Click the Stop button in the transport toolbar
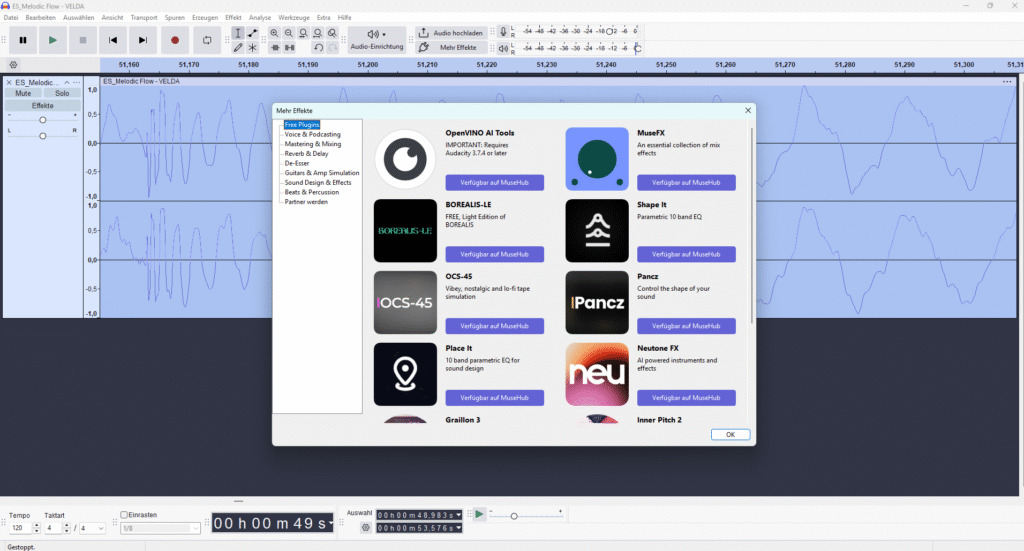The width and height of the screenshot is (1024, 551). tap(82, 40)
